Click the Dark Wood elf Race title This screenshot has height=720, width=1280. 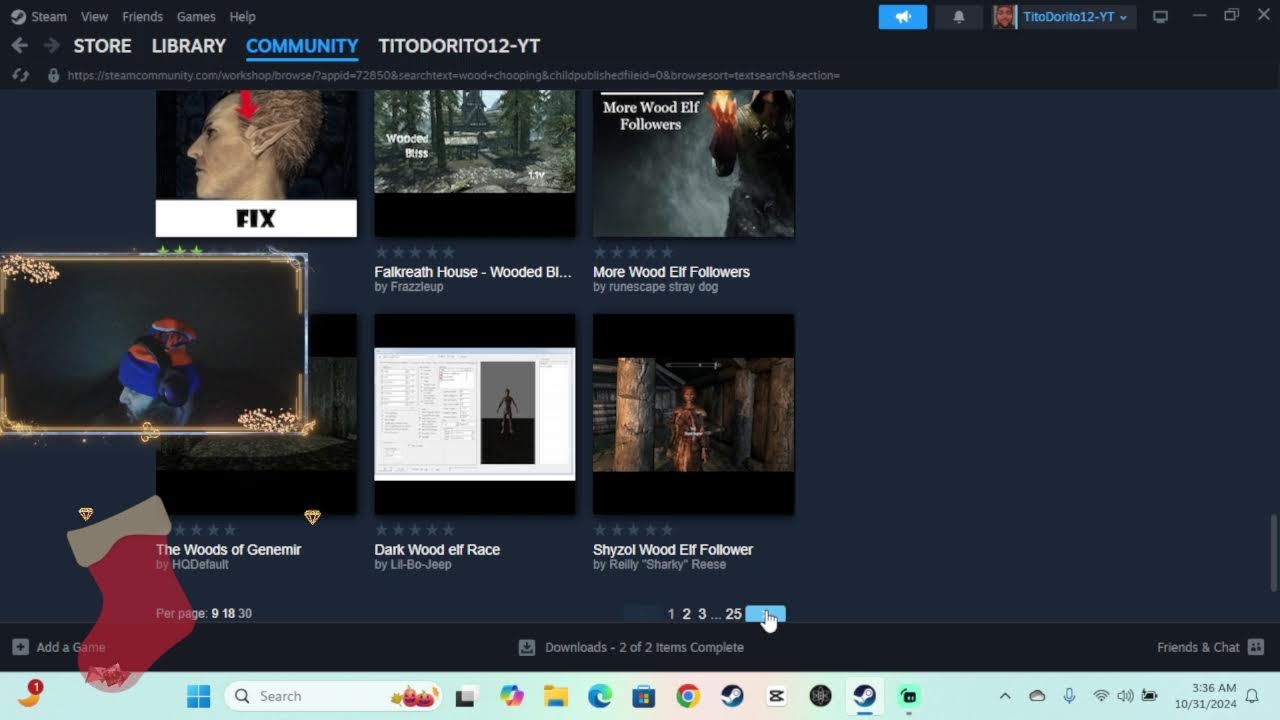(437, 550)
